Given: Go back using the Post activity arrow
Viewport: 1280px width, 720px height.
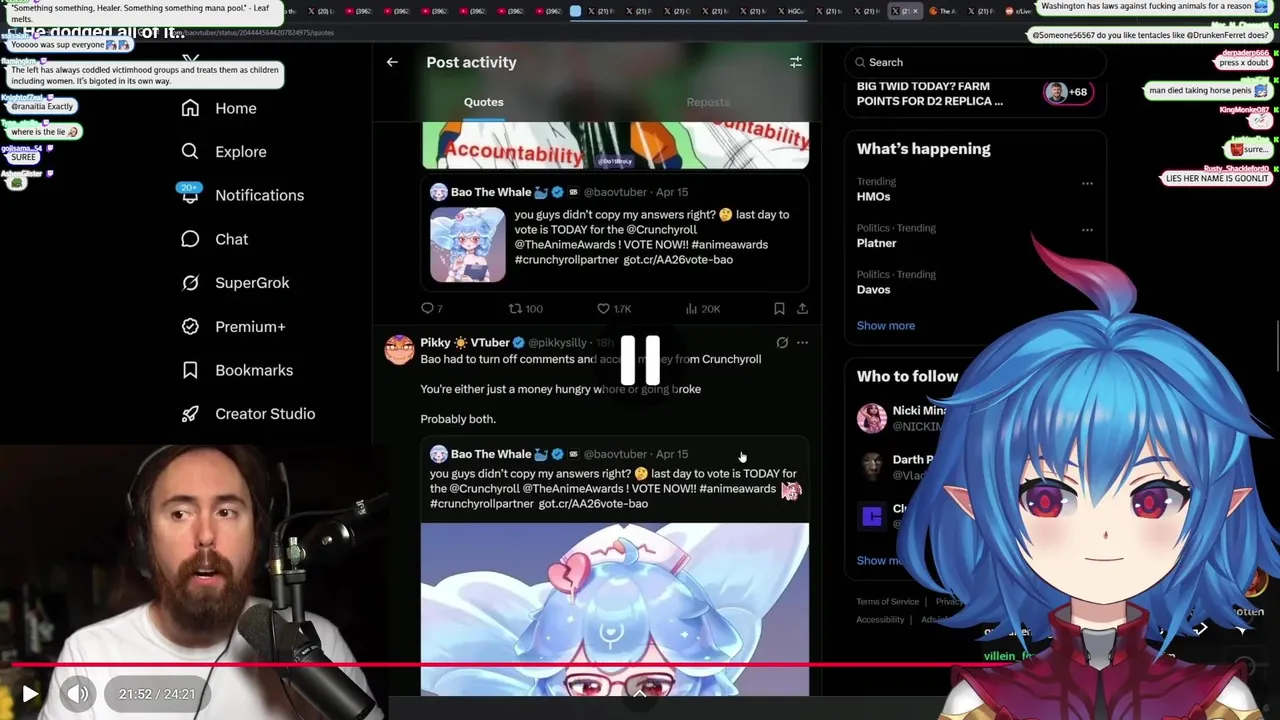Looking at the screenshot, I should pyautogui.click(x=392, y=62).
